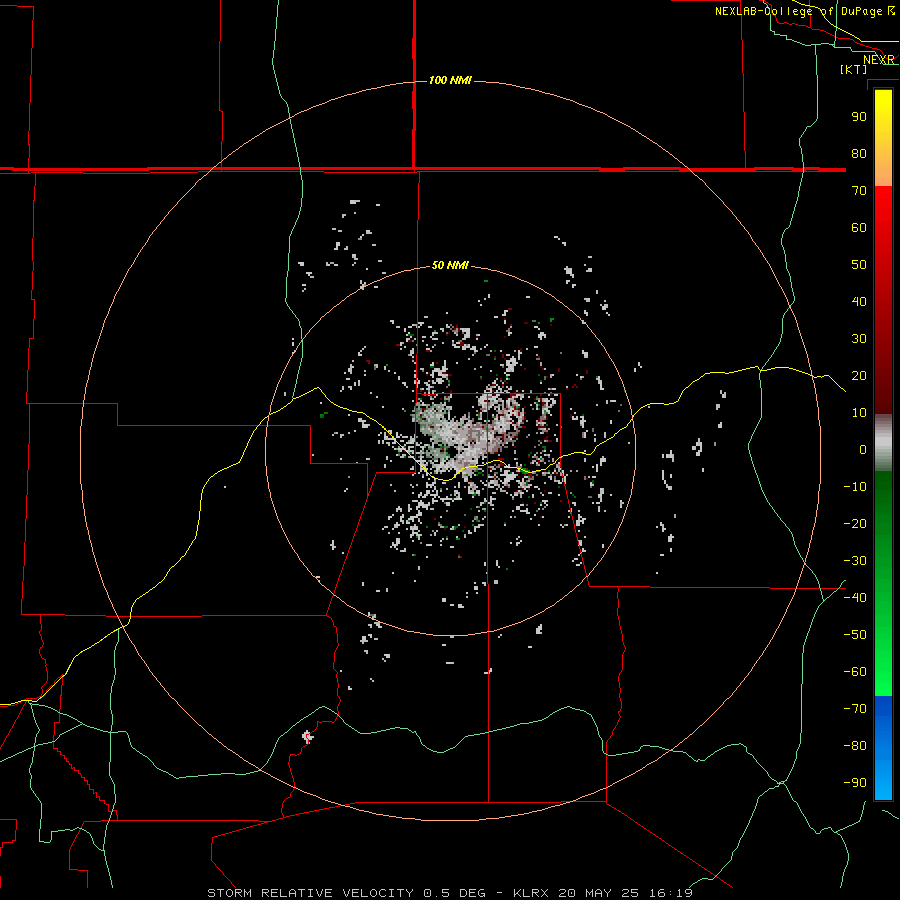Click the 70 value on the color scale
The height and width of the screenshot is (900, 900).
(x=859, y=191)
